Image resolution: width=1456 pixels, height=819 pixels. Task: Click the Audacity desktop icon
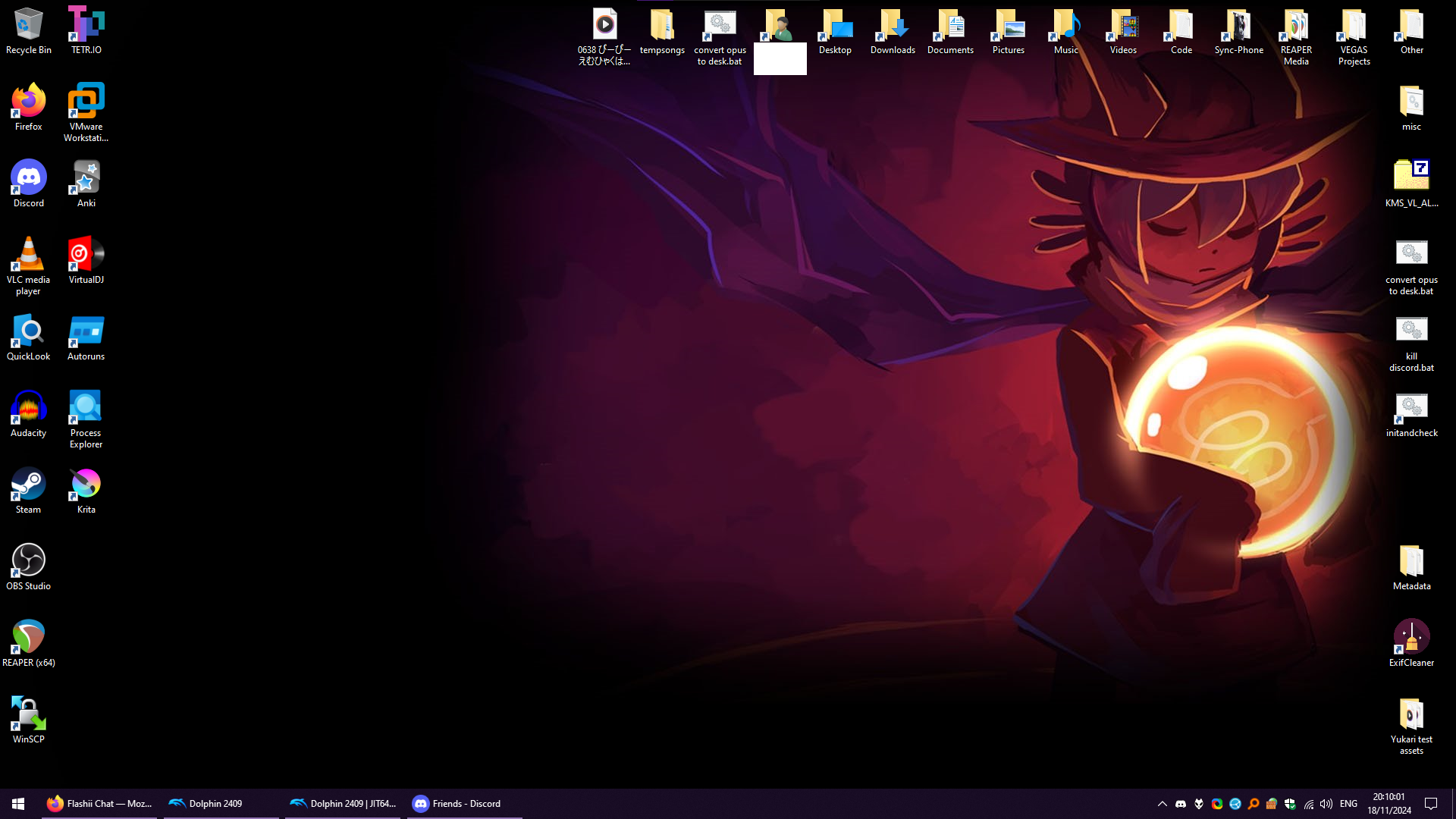coord(29,414)
